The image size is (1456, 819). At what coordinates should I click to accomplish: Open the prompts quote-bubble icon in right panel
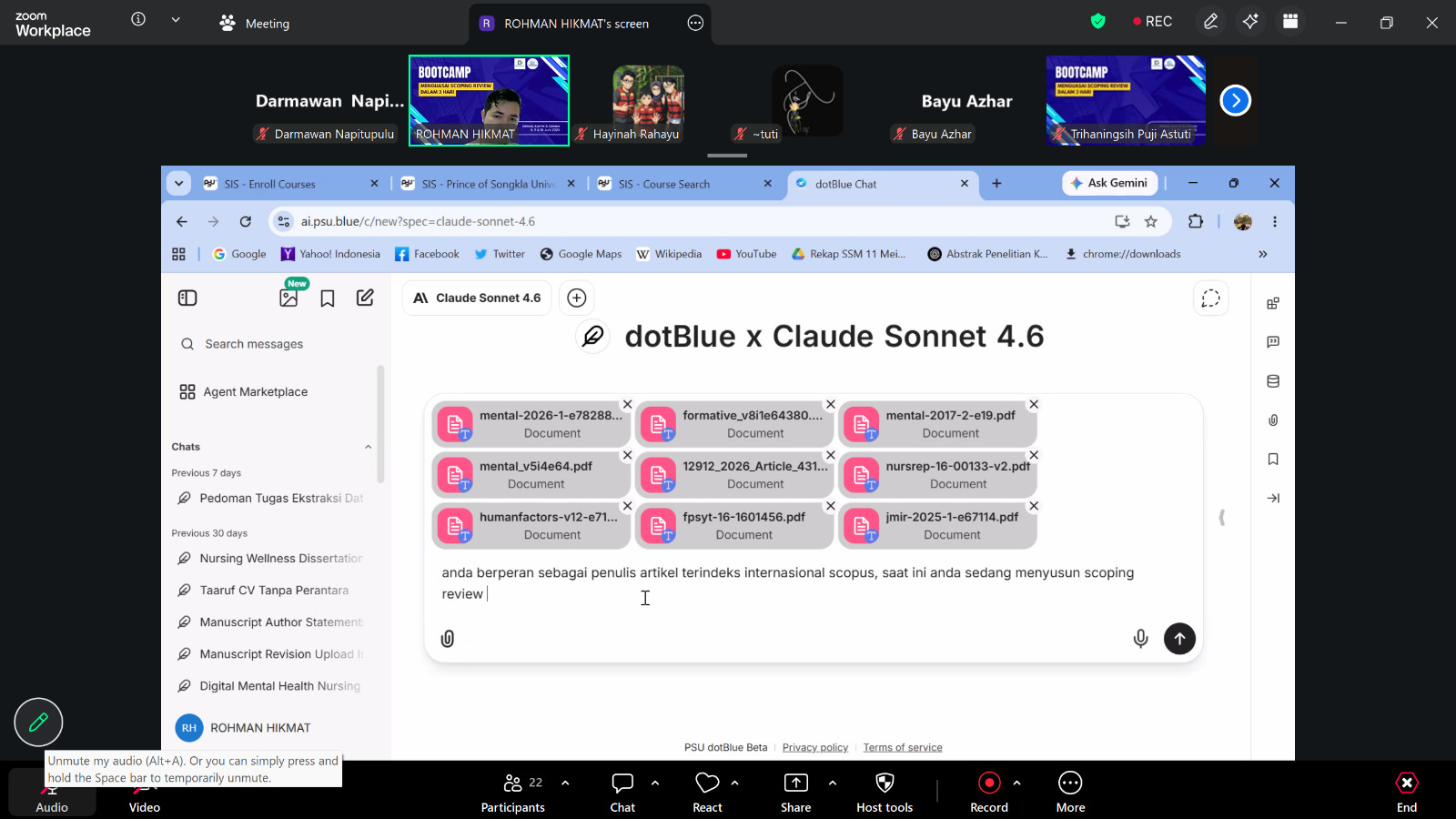[1273, 342]
